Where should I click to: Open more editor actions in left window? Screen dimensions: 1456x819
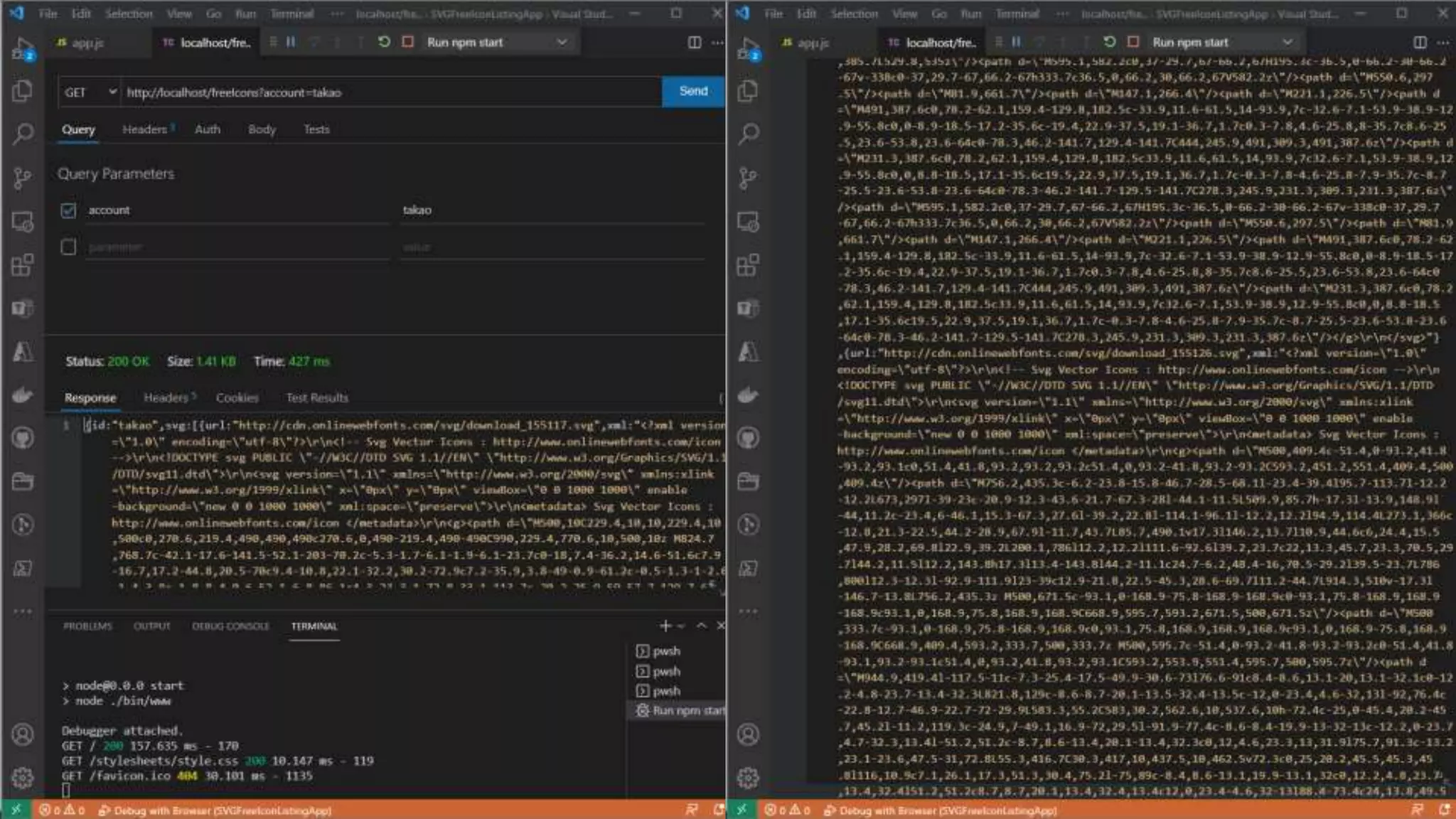click(x=718, y=43)
